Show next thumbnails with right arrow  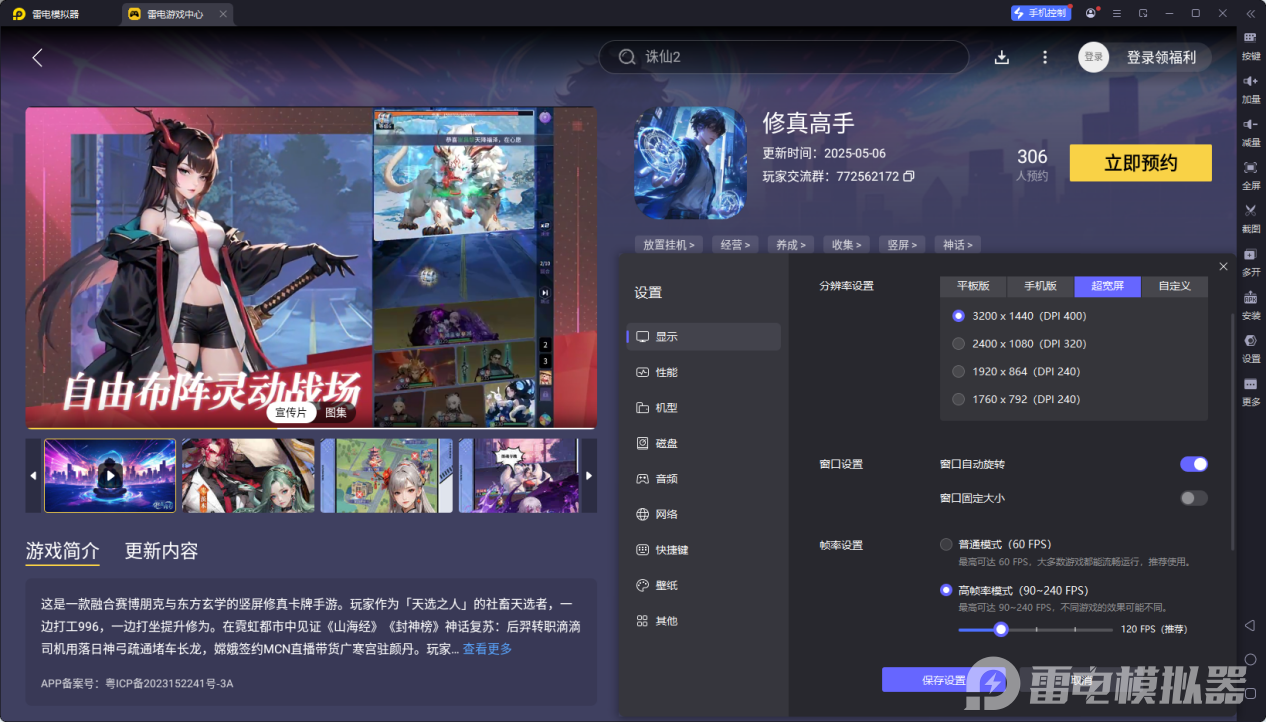coord(589,475)
